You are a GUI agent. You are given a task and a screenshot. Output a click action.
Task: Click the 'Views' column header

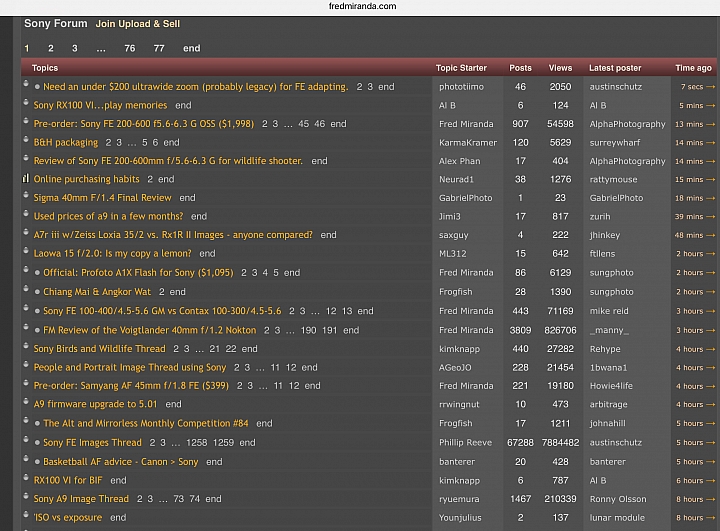560,68
